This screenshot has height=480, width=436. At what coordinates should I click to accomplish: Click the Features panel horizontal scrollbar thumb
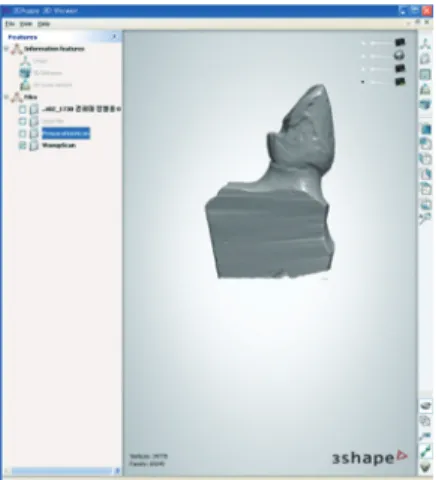coord(62,471)
